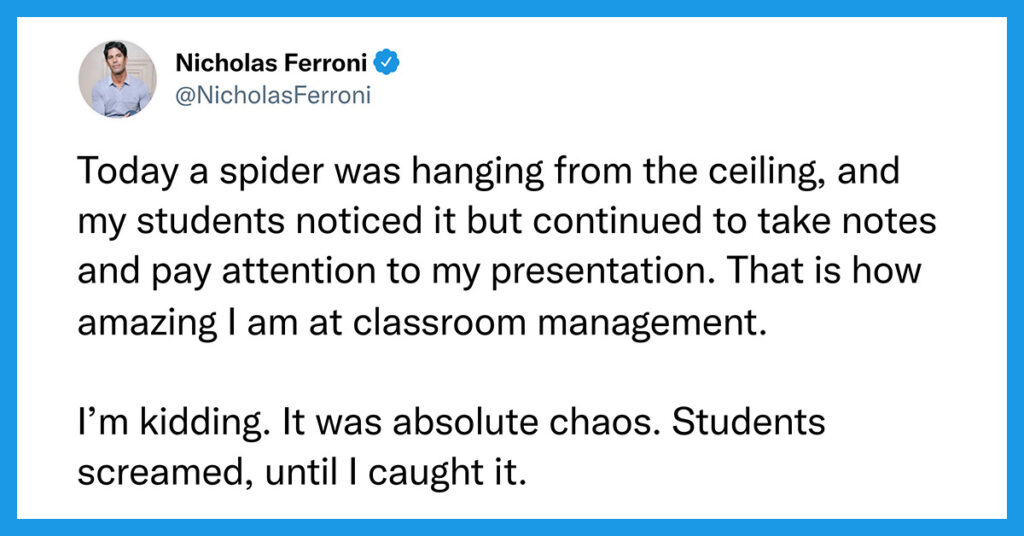Click the words "caught it" at tweet end
Viewport: 1024px width, 536px height.
click(447, 474)
